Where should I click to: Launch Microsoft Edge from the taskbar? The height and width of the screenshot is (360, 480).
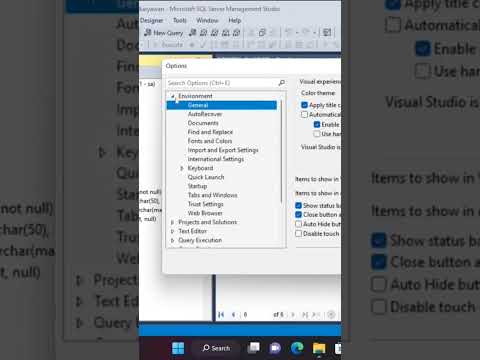297,348
